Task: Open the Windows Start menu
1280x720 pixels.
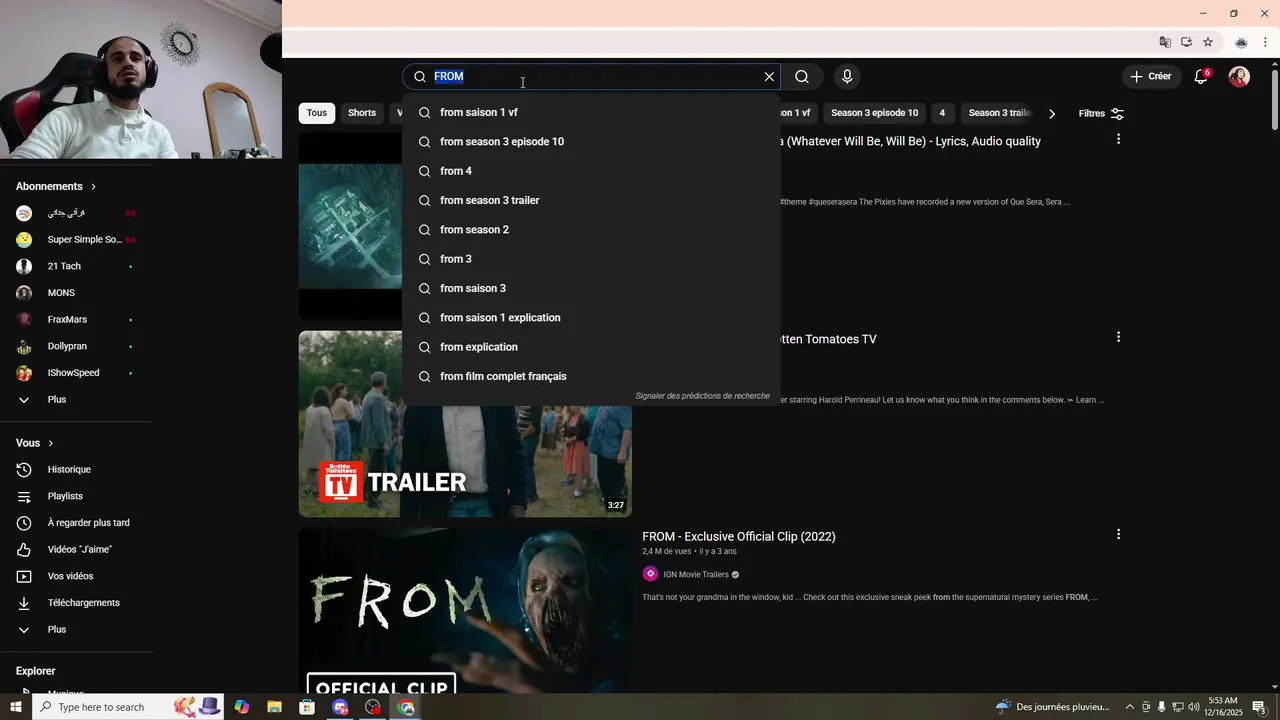Action: click(x=16, y=707)
